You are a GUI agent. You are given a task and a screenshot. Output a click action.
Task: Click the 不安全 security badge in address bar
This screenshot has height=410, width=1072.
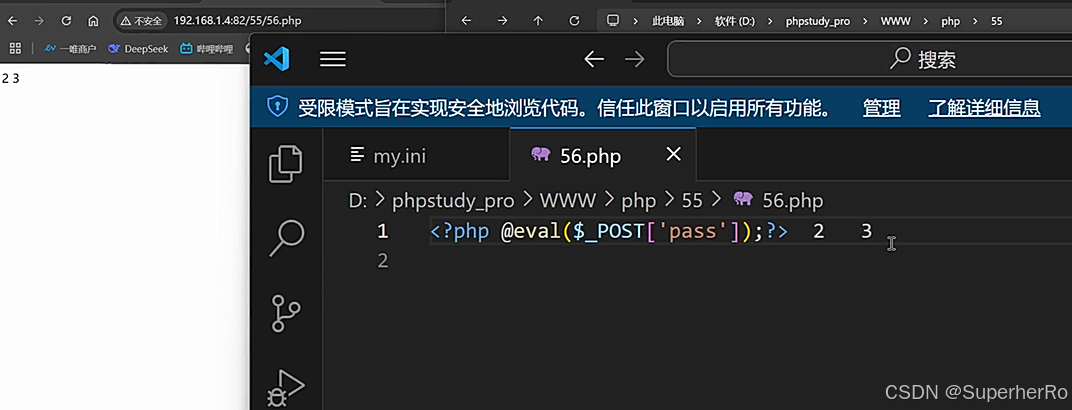[x=142, y=21]
